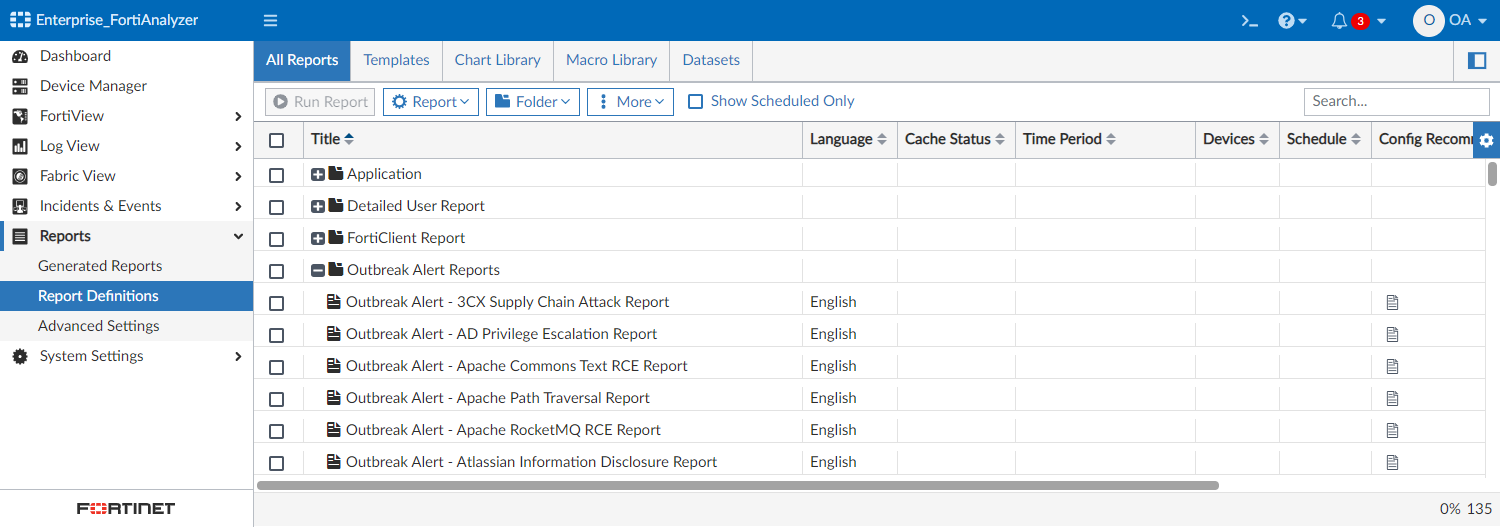Expand the Detailed User Report folder
This screenshot has width=1500, height=527.
318,207
